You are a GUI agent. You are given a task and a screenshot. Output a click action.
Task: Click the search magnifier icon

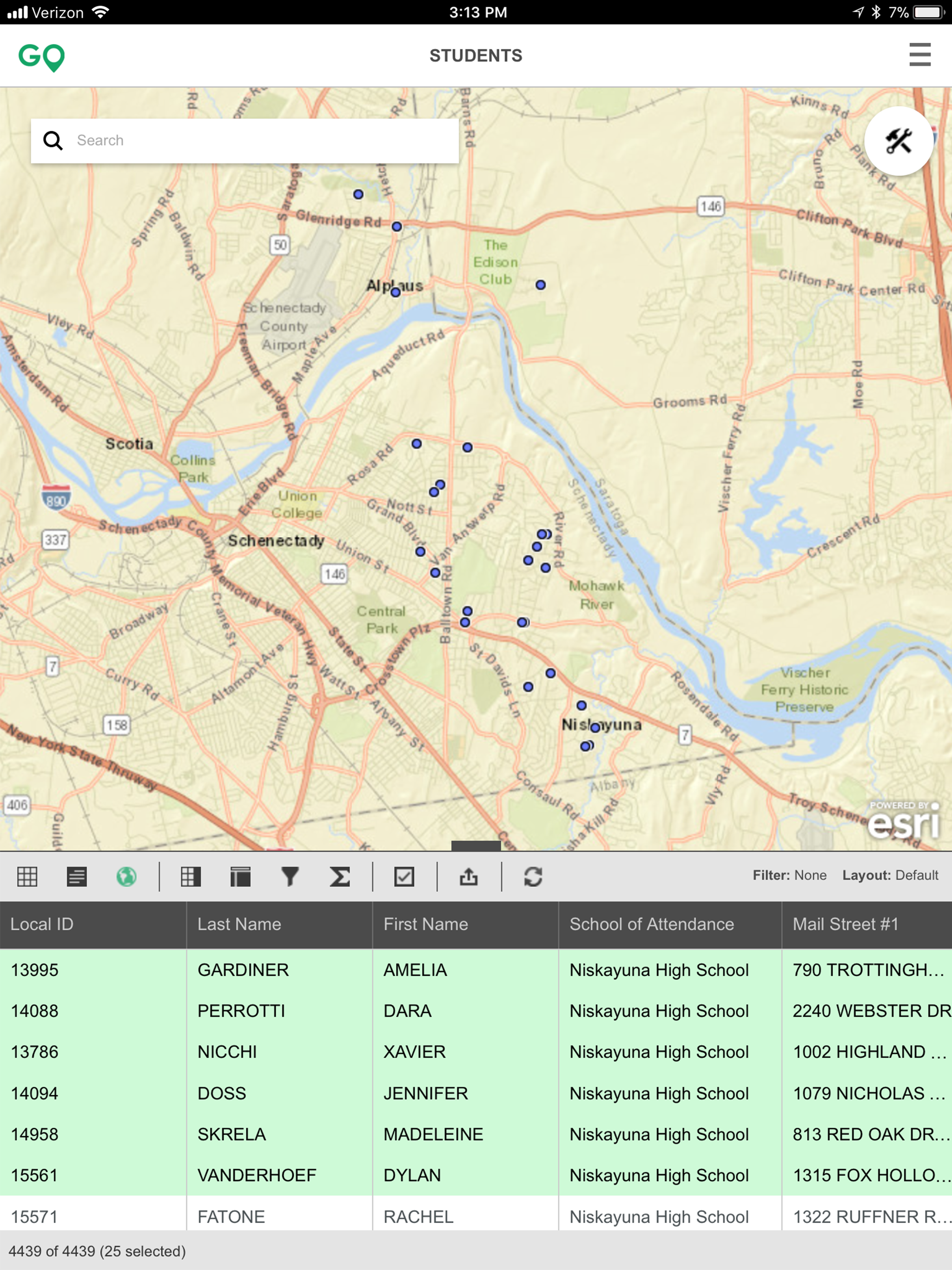tap(53, 141)
